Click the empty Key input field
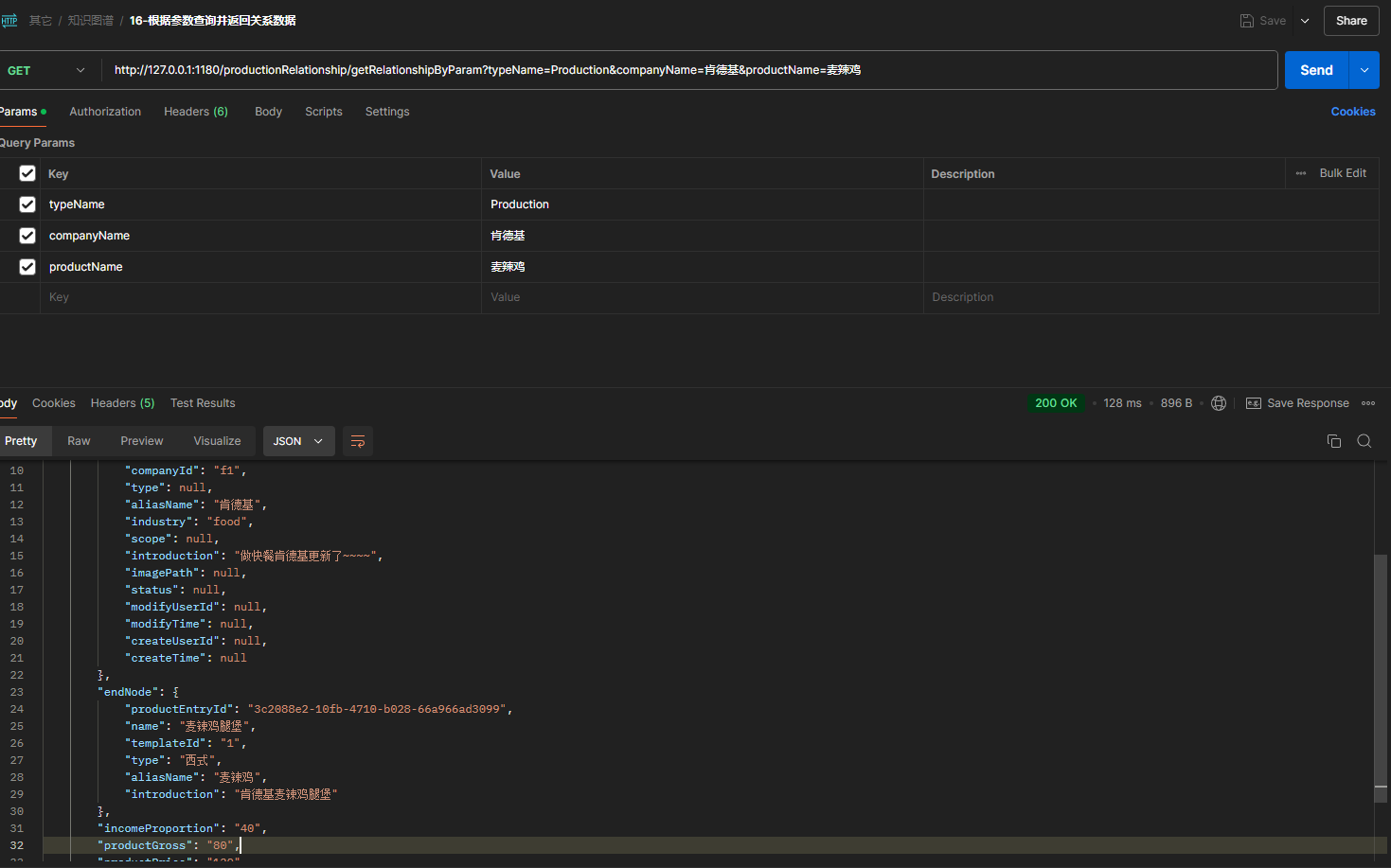This screenshot has height=868, width=1391. point(260,297)
